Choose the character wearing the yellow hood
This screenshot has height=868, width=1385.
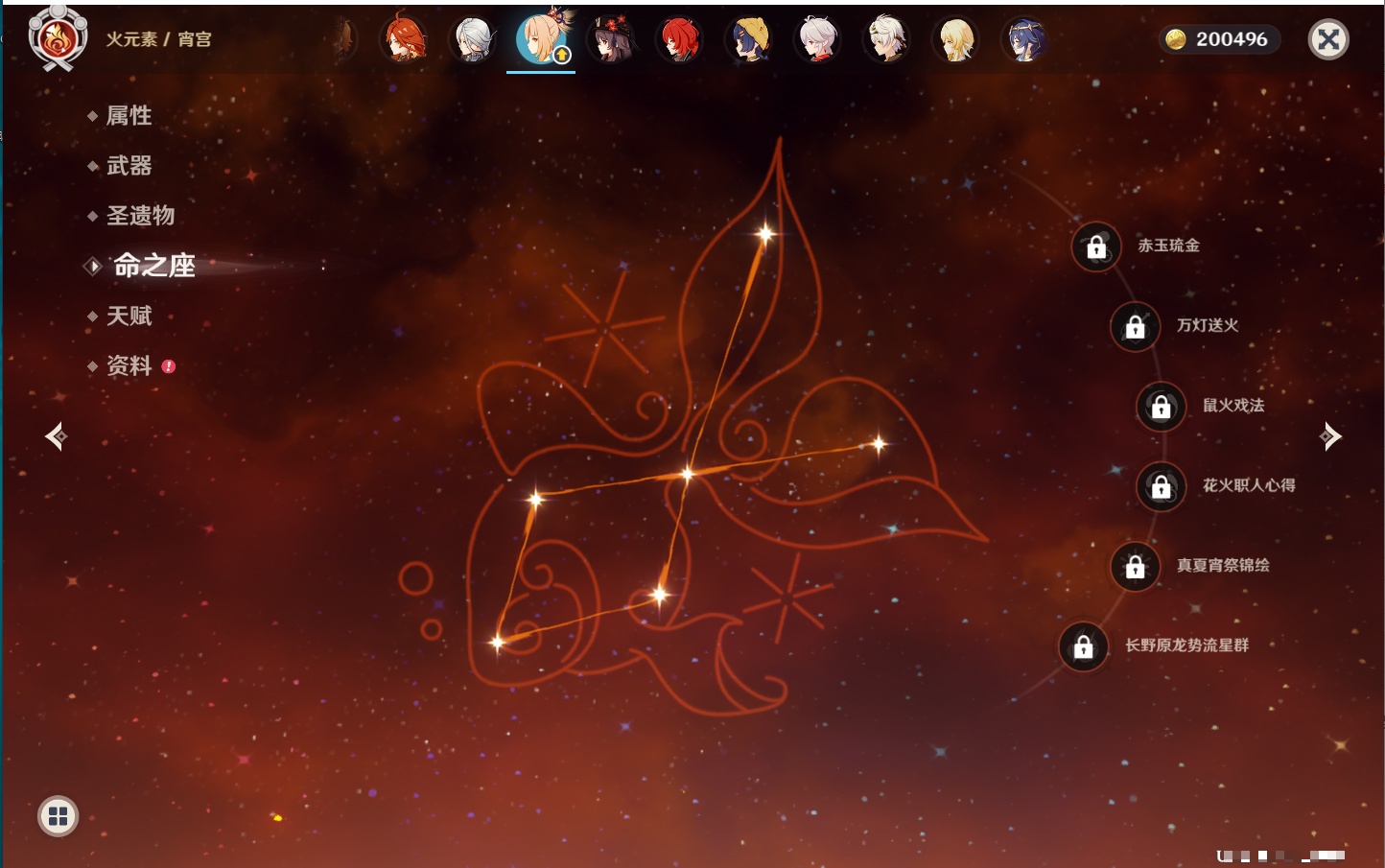pyautogui.click(x=749, y=40)
